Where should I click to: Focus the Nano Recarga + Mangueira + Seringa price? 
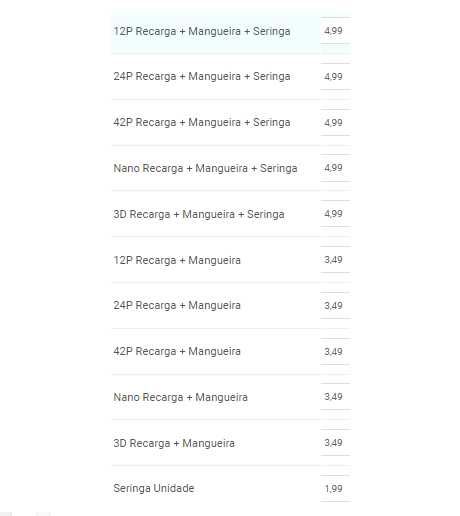[x=335, y=168]
